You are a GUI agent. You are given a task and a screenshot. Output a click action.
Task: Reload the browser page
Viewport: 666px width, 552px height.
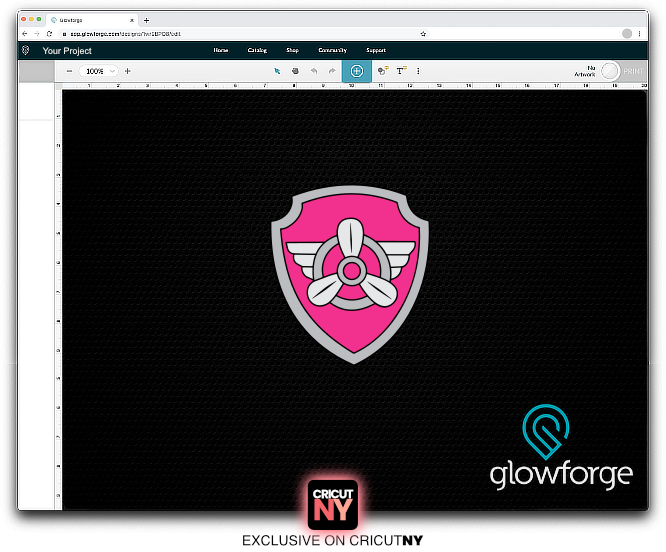point(49,34)
